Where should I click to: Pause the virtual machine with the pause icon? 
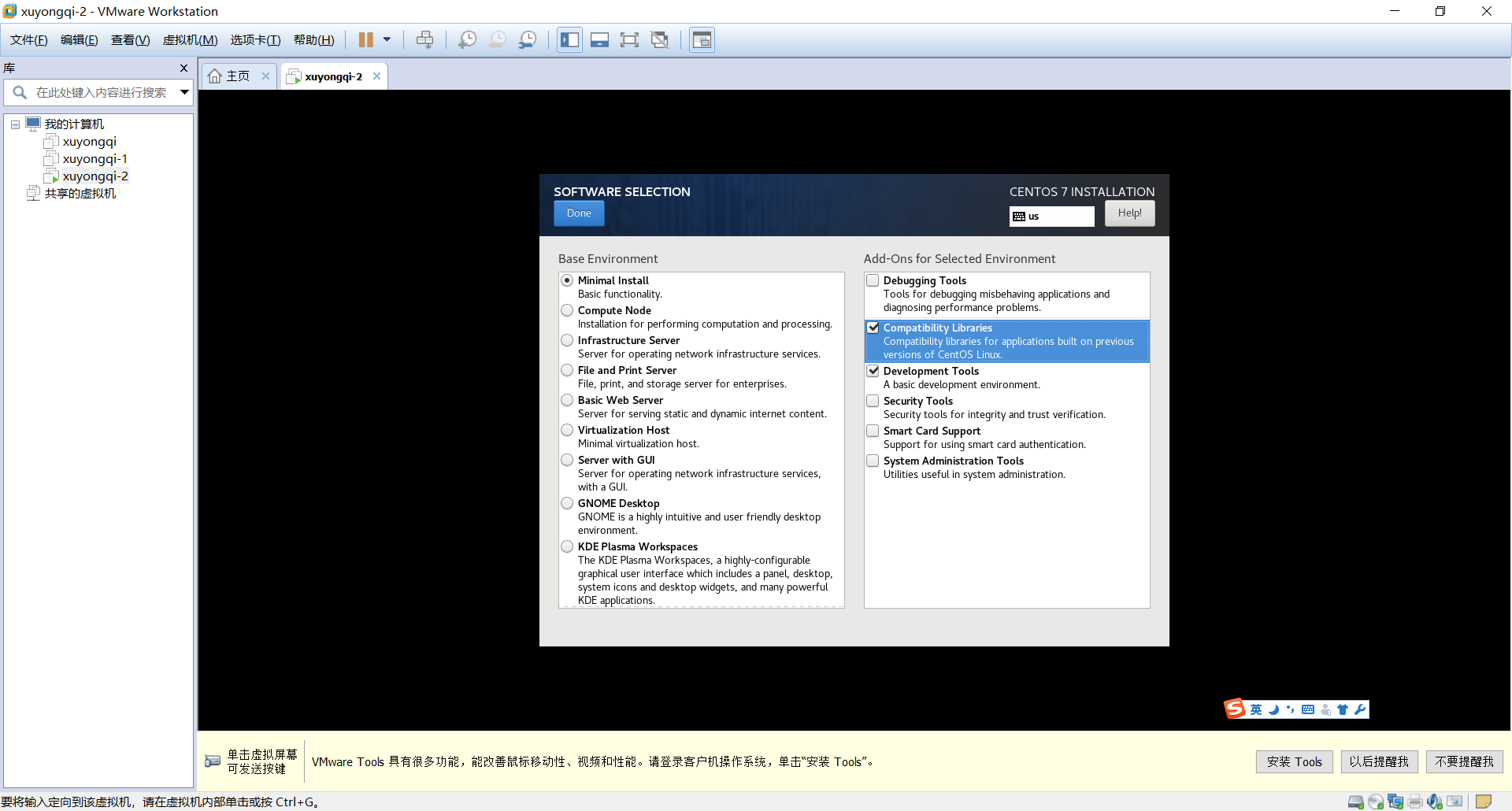(x=366, y=39)
